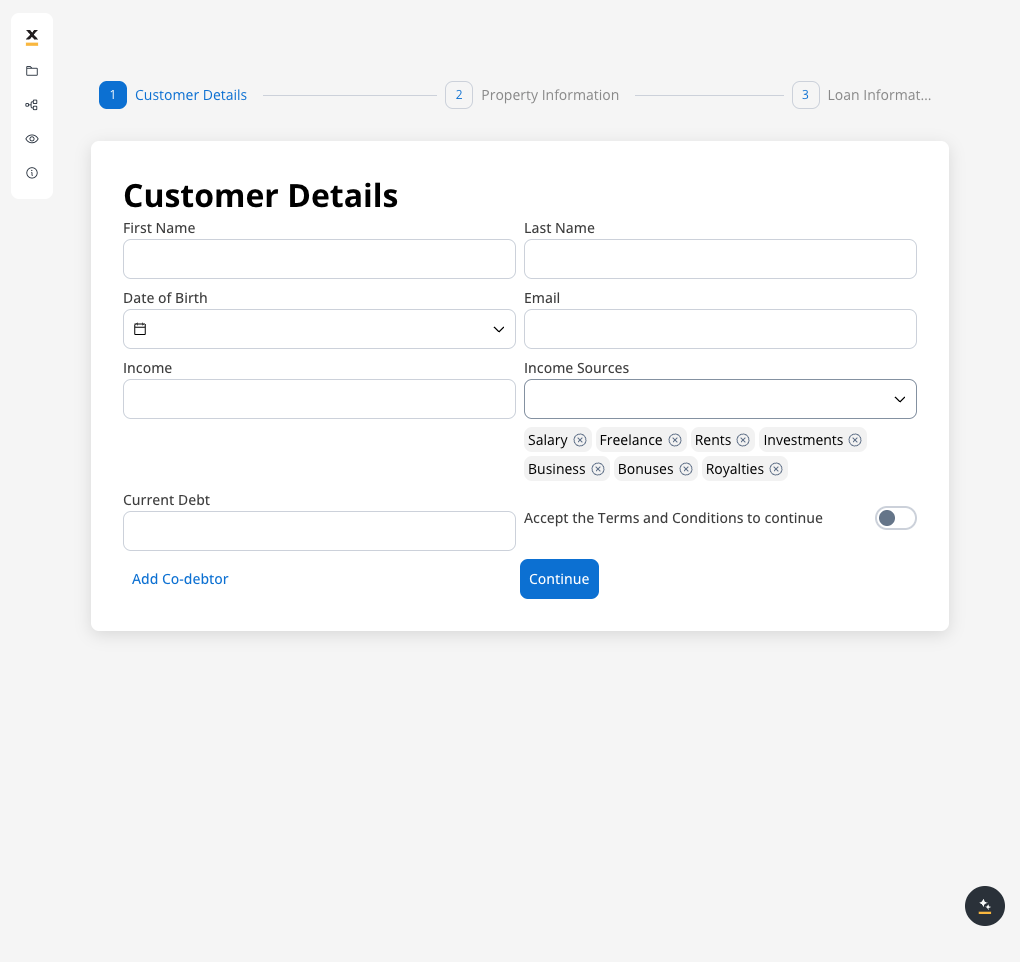This screenshot has width=1020, height=962.
Task: Go to step 2 Property Information
Action: click(x=532, y=95)
